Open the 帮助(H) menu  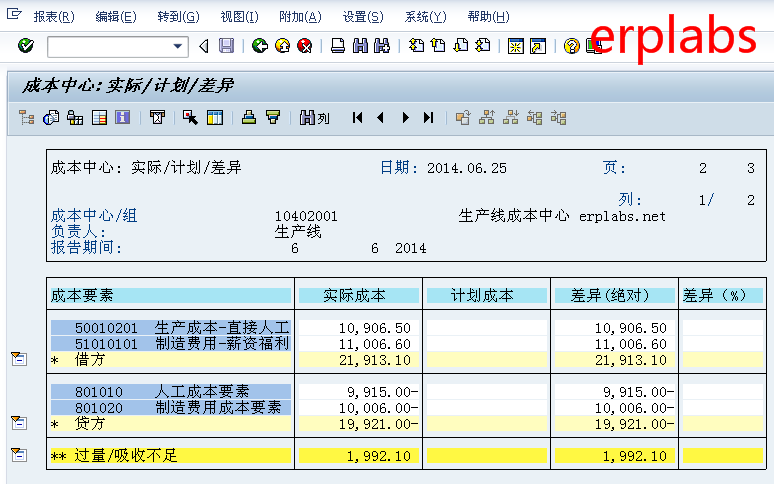click(489, 17)
